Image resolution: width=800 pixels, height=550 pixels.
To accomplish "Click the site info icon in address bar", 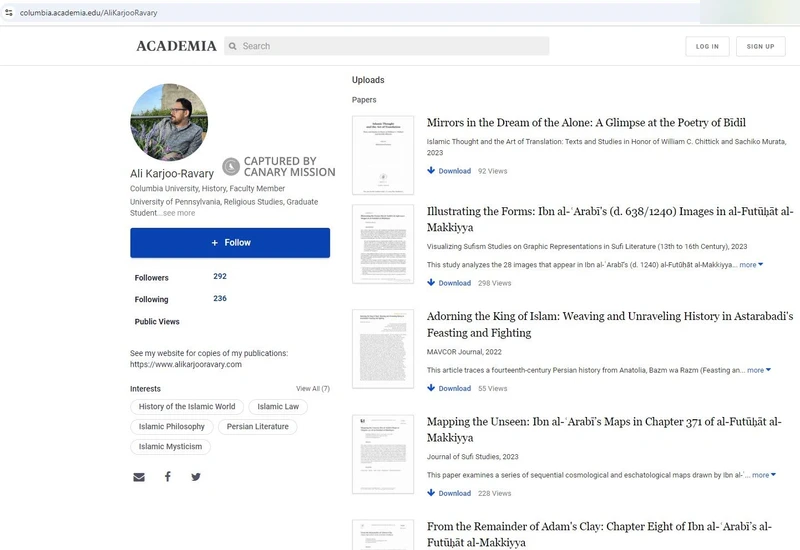I will [x=9, y=12].
